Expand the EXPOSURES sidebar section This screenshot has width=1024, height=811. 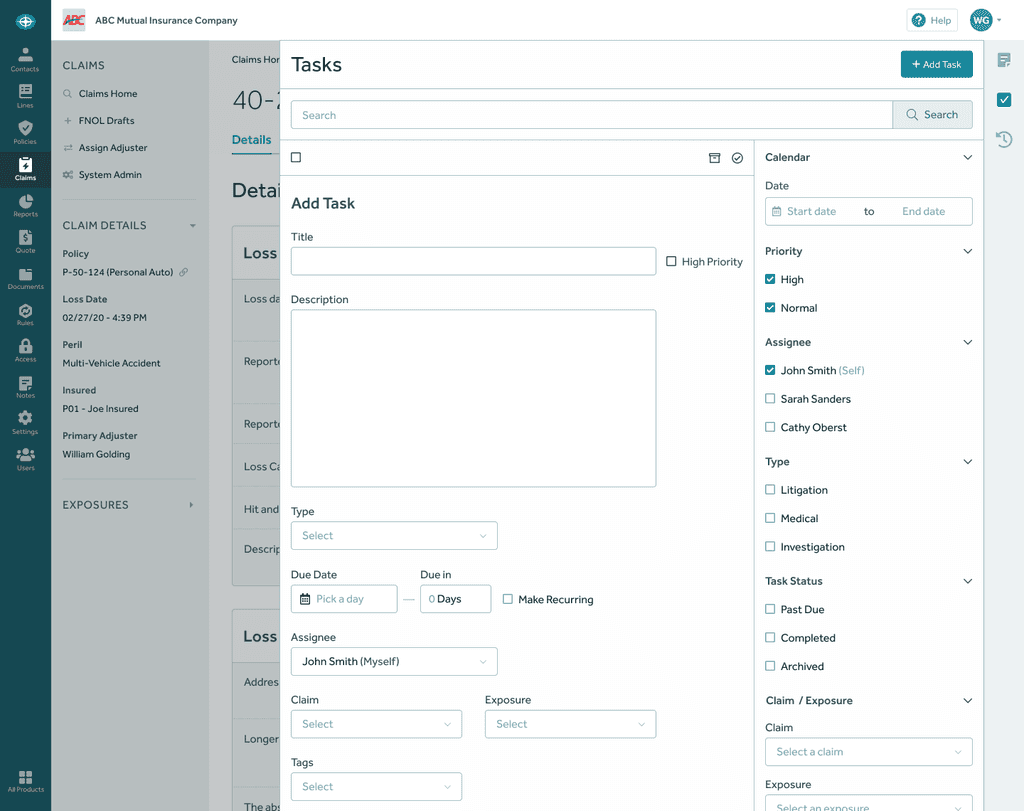(x=191, y=505)
